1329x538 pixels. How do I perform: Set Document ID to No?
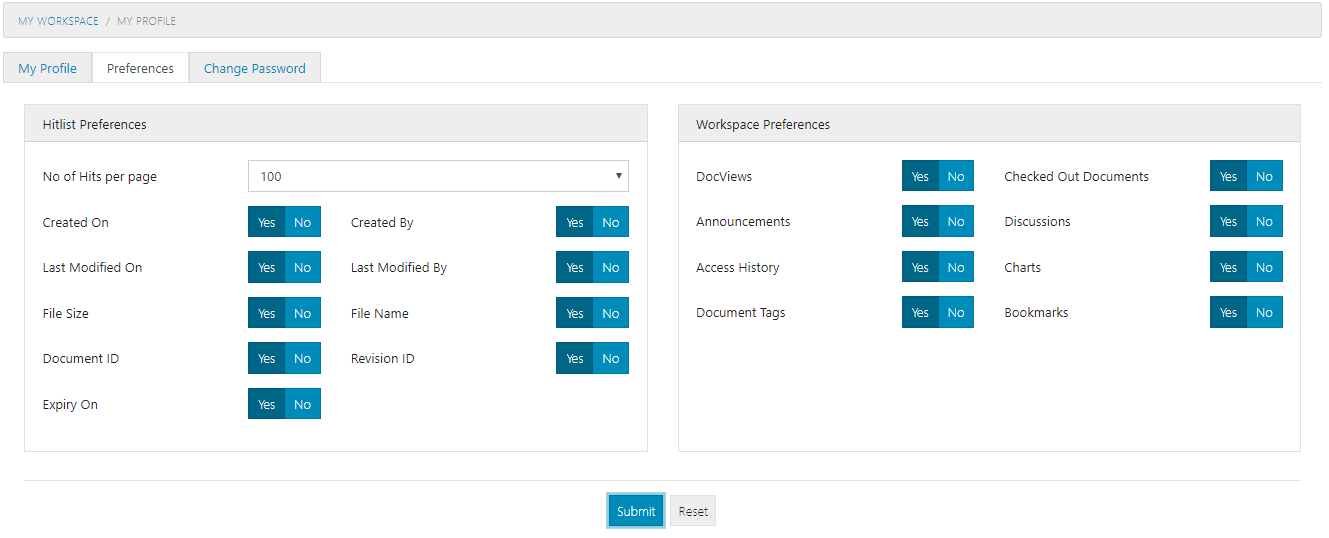click(302, 359)
